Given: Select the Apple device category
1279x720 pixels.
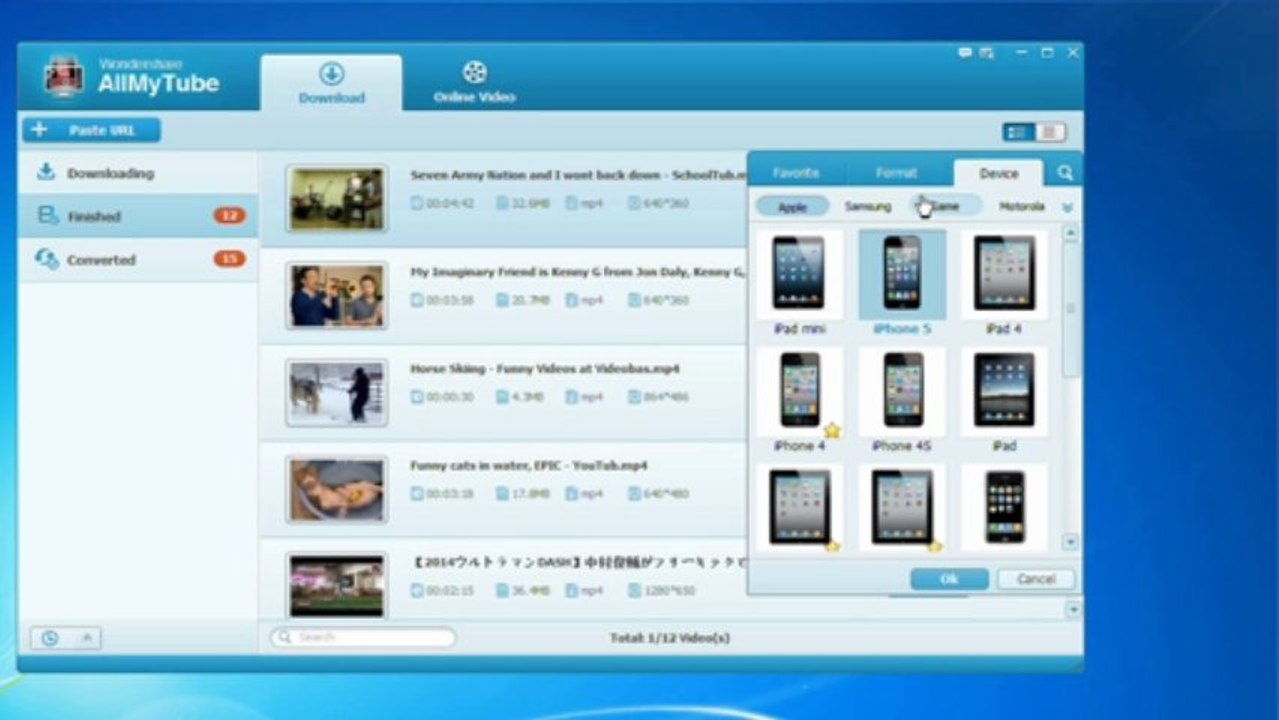Looking at the screenshot, I should [792, 206].
